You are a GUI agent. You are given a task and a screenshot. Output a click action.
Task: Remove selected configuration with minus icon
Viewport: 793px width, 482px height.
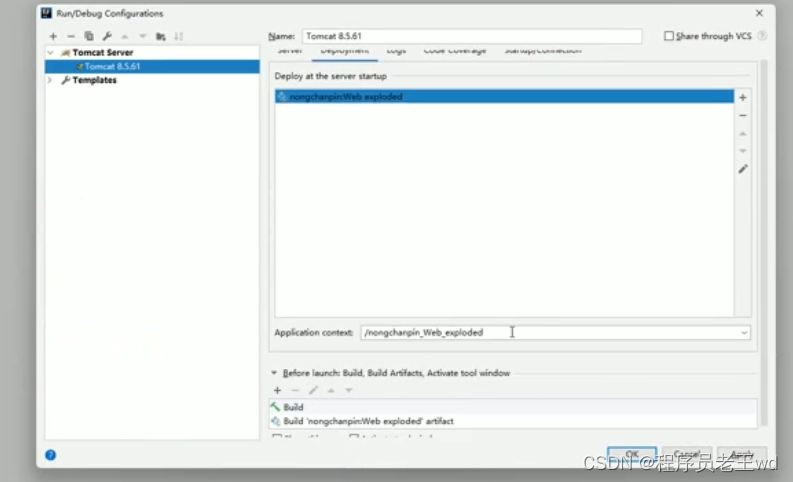pos(71,36)
